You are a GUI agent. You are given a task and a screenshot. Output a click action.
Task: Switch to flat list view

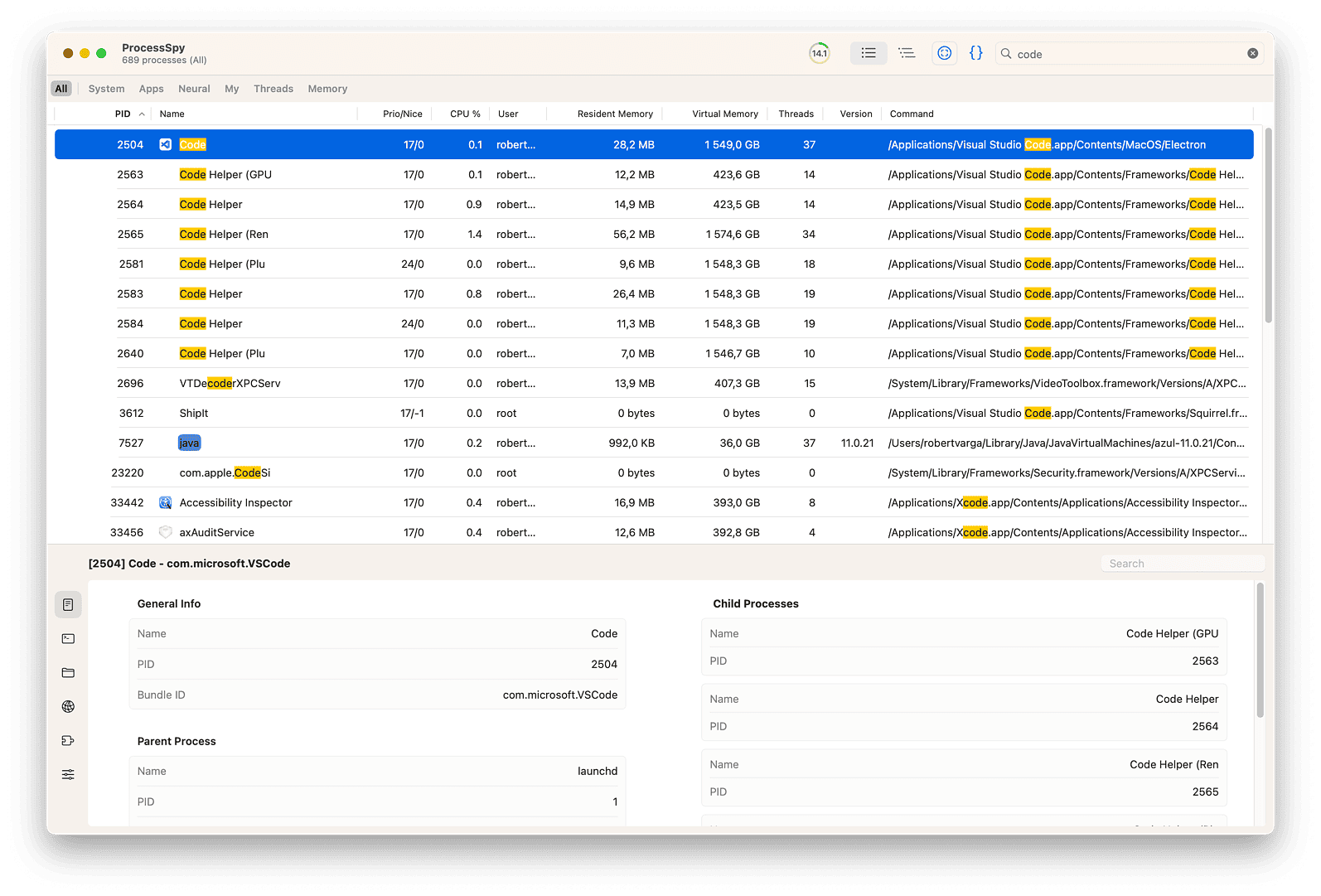[868, 53]
